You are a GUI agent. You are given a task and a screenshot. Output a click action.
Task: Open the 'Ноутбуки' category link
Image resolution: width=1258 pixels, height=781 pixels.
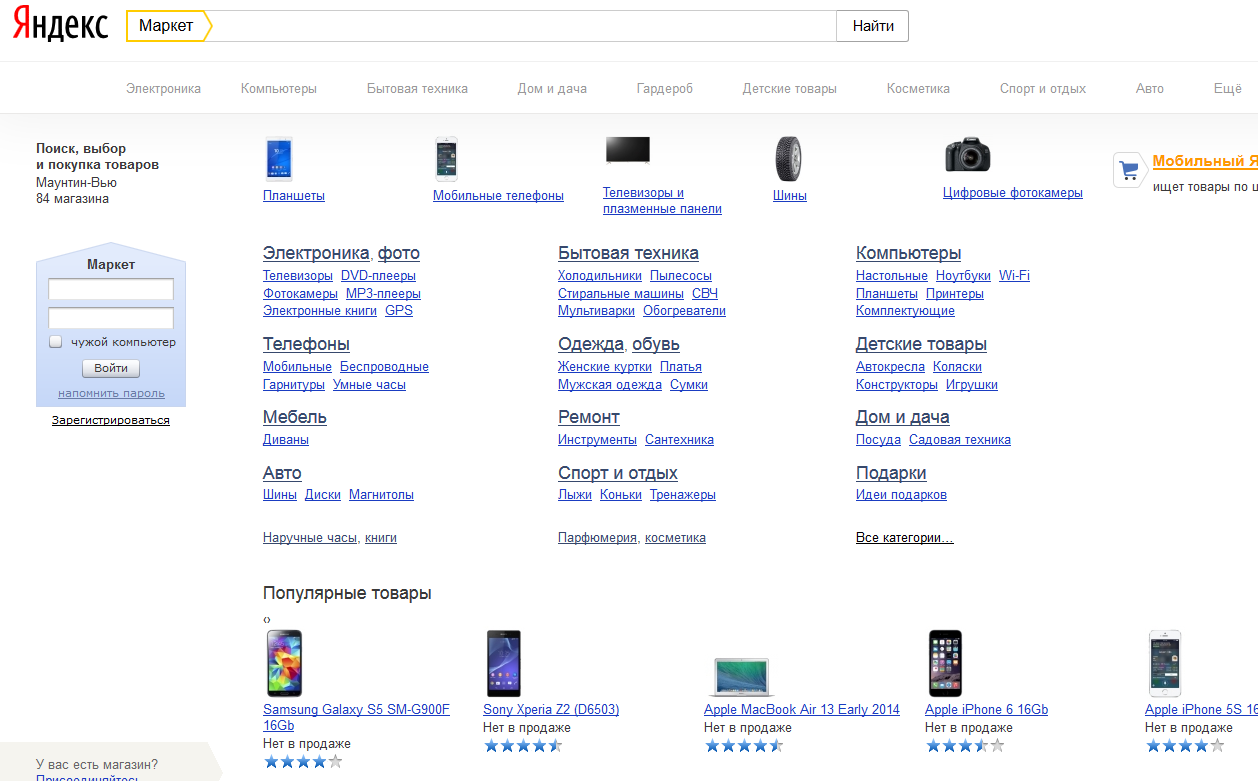(x=963, y=276)
